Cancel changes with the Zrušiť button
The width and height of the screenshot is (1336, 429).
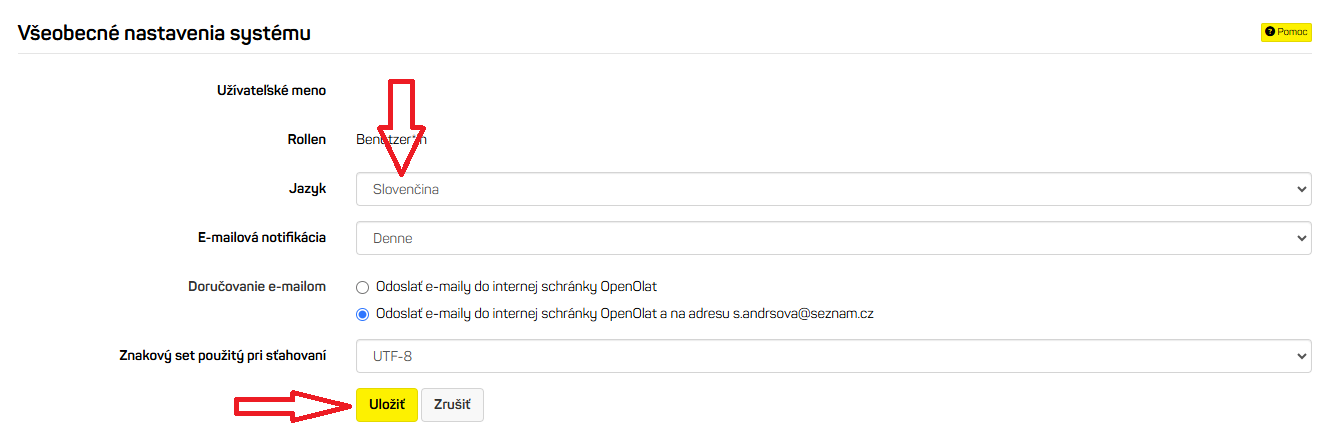pyautogui.click(x=452, y=405)
